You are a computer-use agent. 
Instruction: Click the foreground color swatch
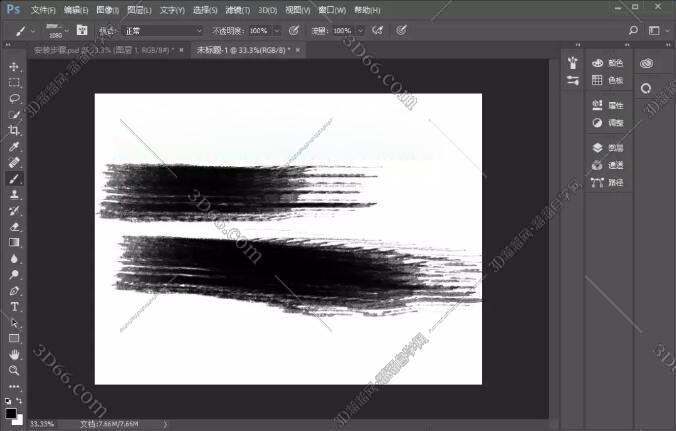click(10, 412)
